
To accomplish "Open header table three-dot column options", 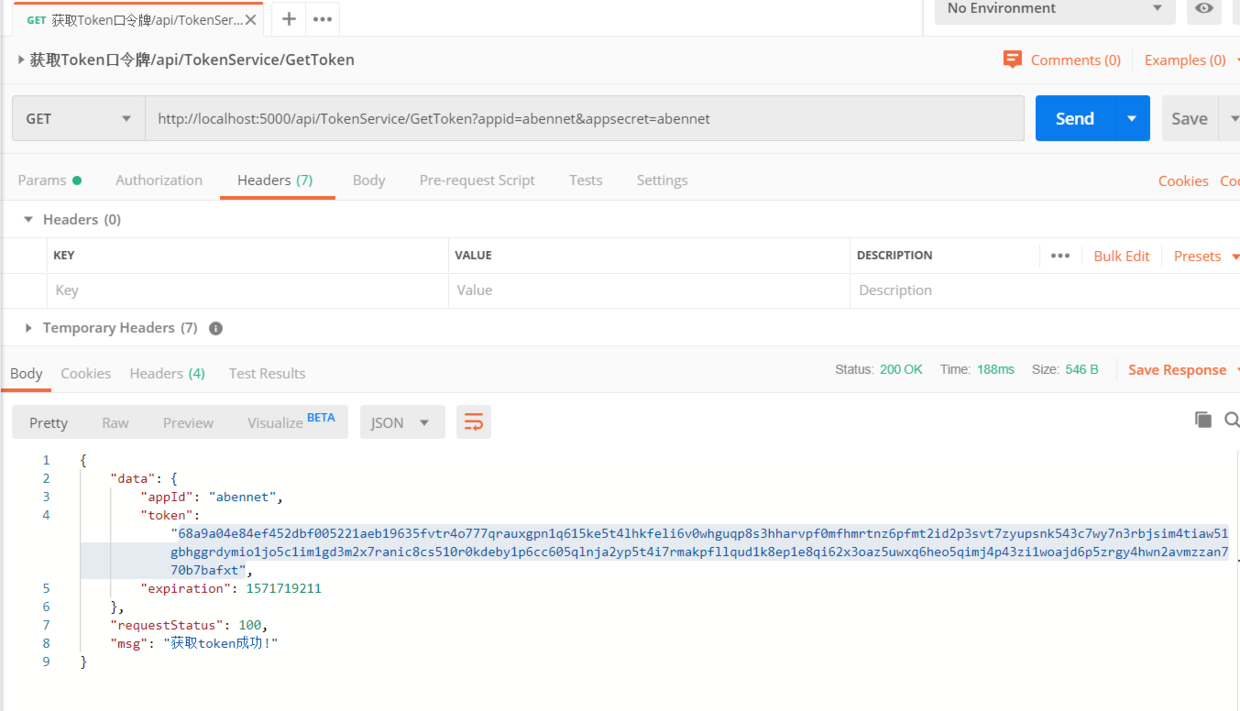I will tap(1060, 256).
